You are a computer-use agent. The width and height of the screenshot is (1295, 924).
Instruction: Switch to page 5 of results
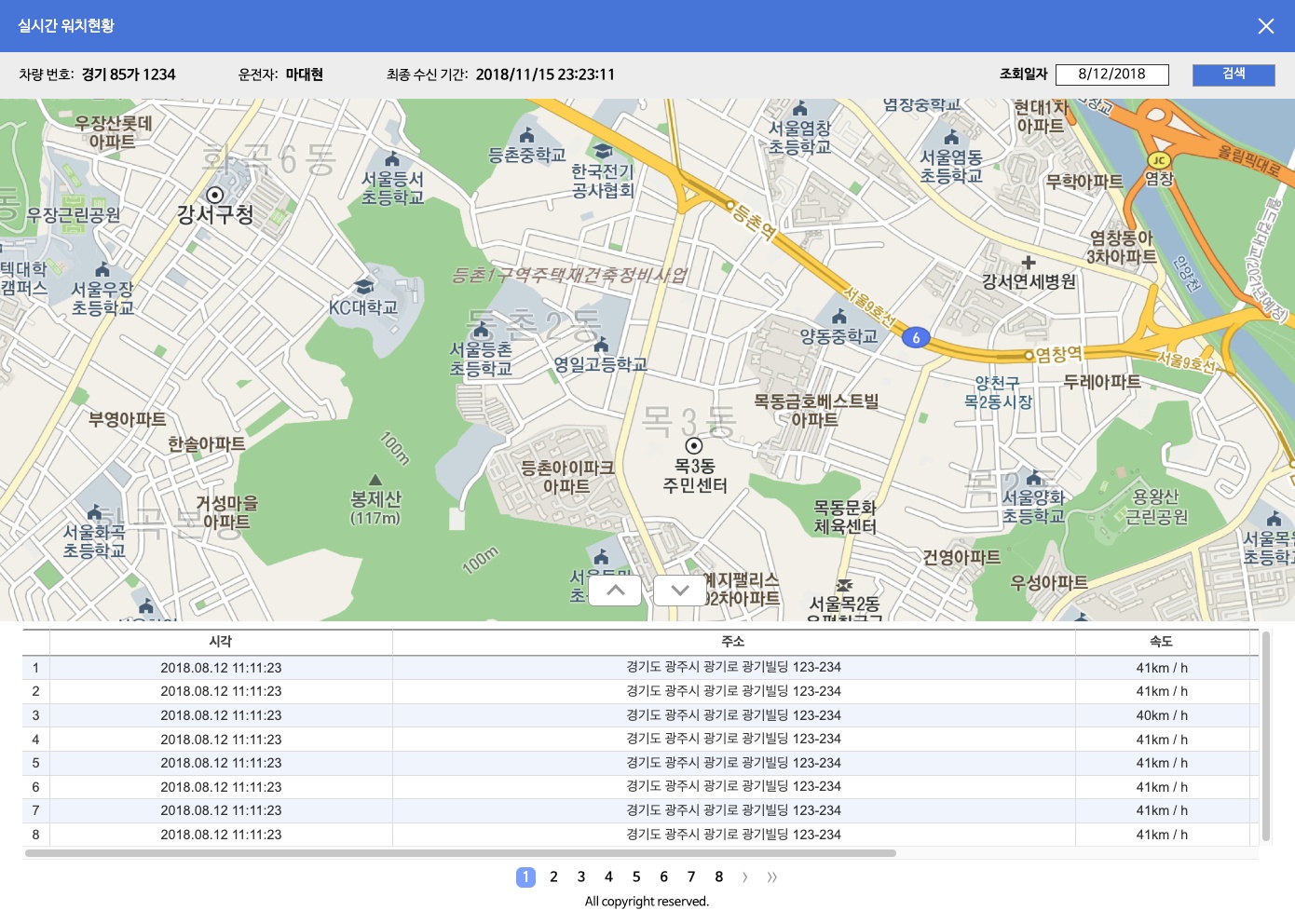pyautogui.click(x=636, y=877)
